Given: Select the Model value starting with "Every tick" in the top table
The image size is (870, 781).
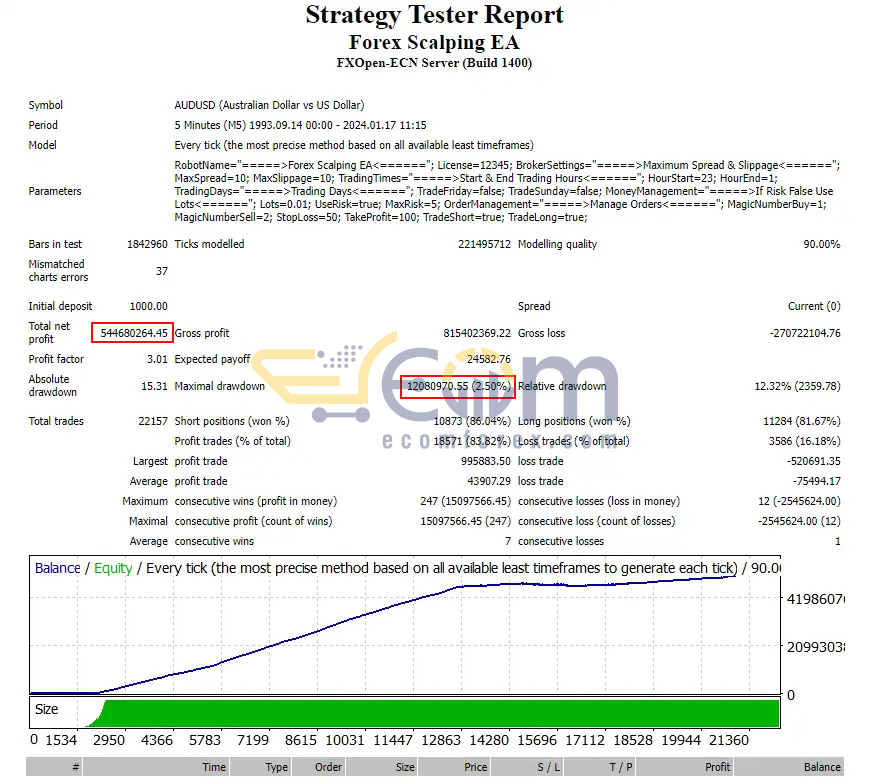Looking at the screenshot, I should coord(354,145).
